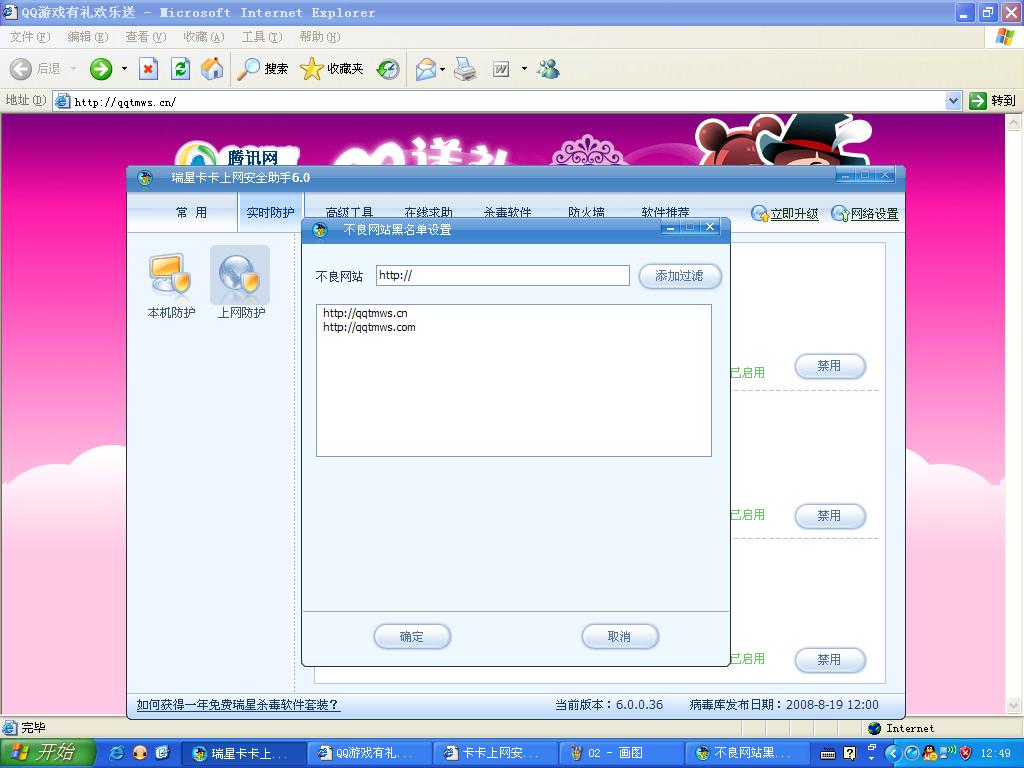Screen dimensions: 1024x768
Task: Click the 添加过滤 button
Action: point(680,276)
